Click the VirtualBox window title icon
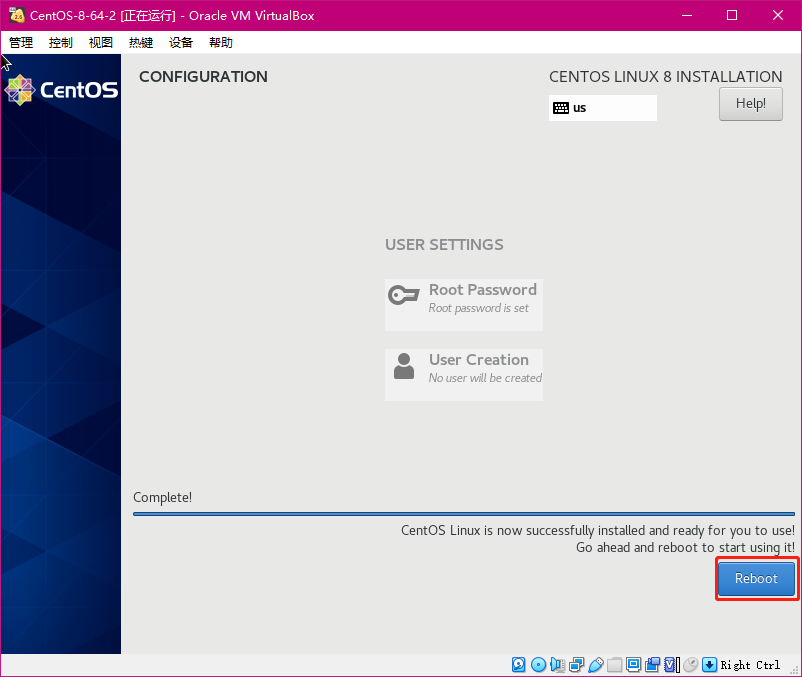Viewport: 802px width, 677px height. pos(17,15)
